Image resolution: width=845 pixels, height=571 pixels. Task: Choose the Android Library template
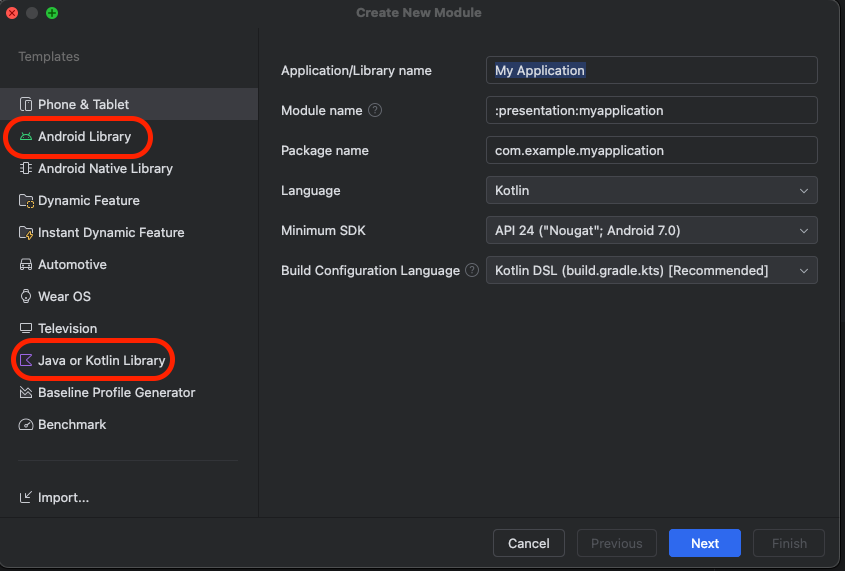coord(129,136)
